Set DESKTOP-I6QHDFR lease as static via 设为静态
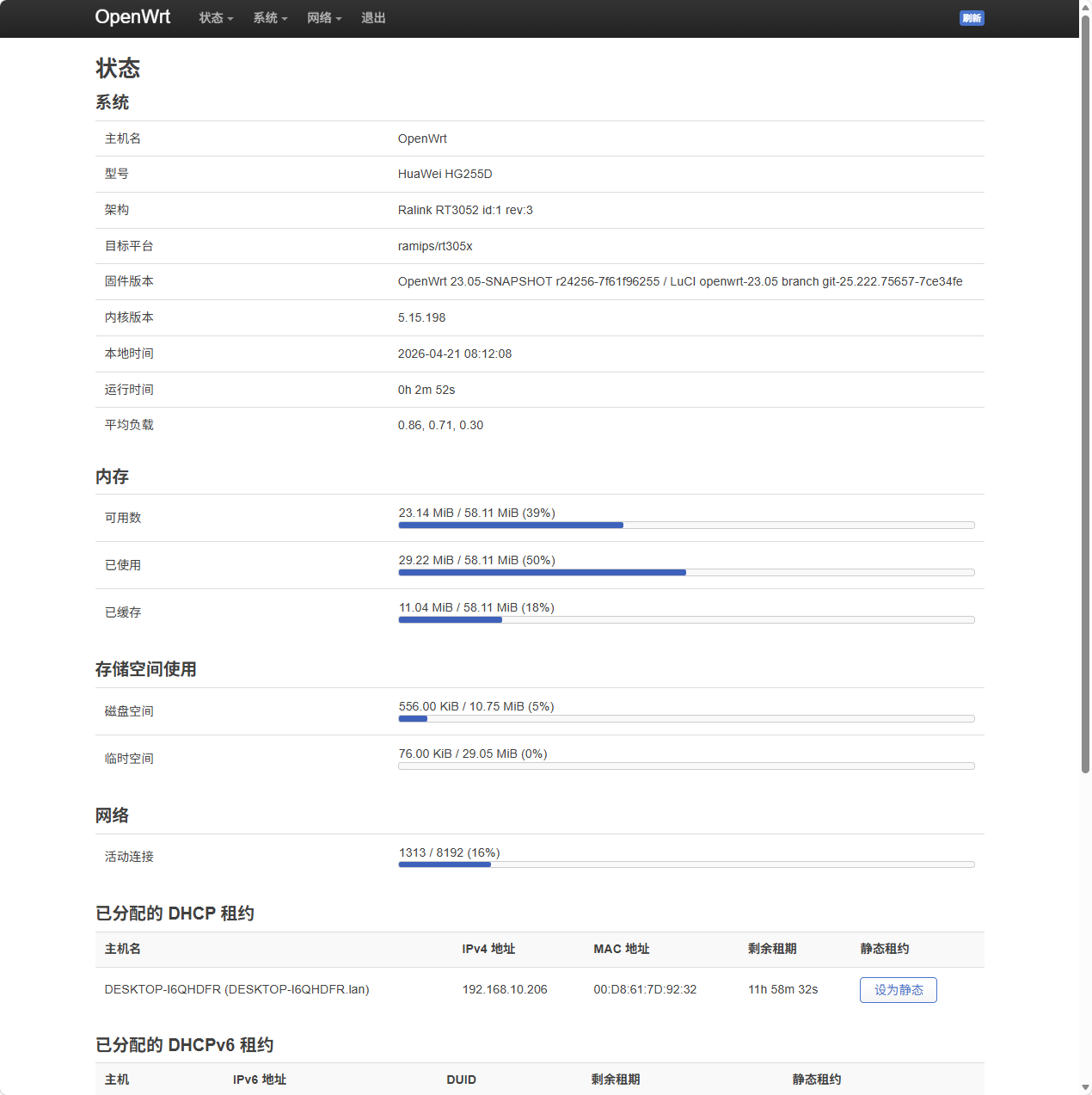 pyautogui.click(x=898, y=990)
